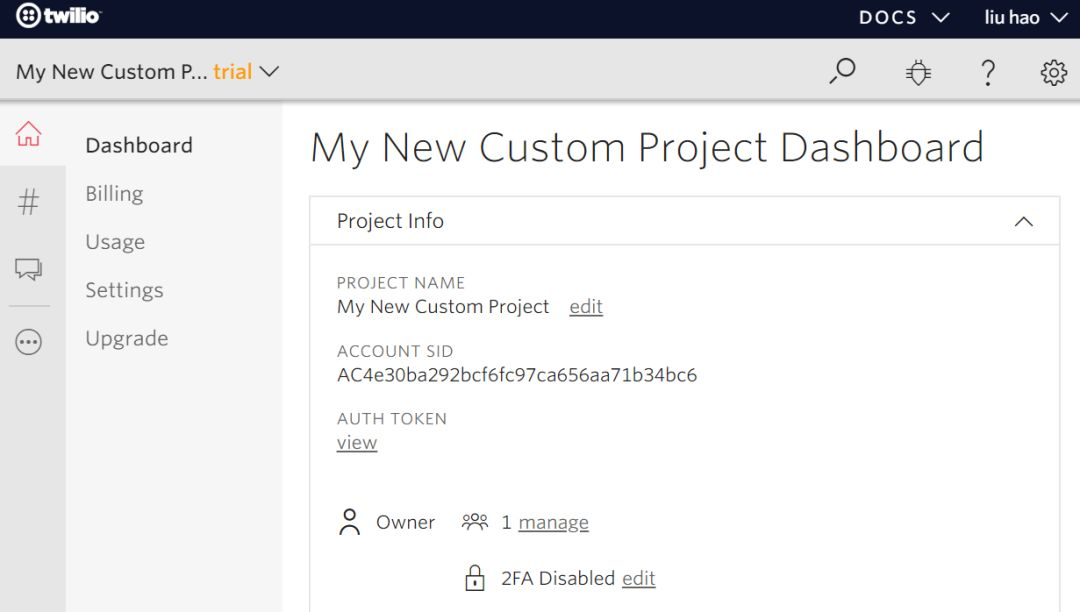
Task: Go to Dashboard in sidebar
Action: [138, 145]
